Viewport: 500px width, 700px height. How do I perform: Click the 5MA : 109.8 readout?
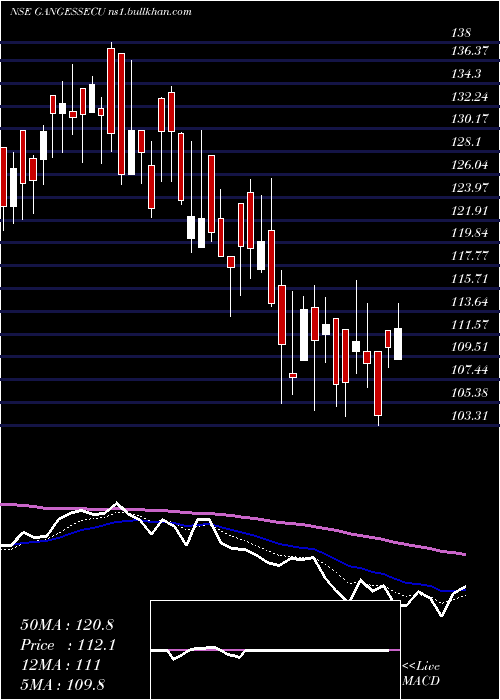point(63,684)
